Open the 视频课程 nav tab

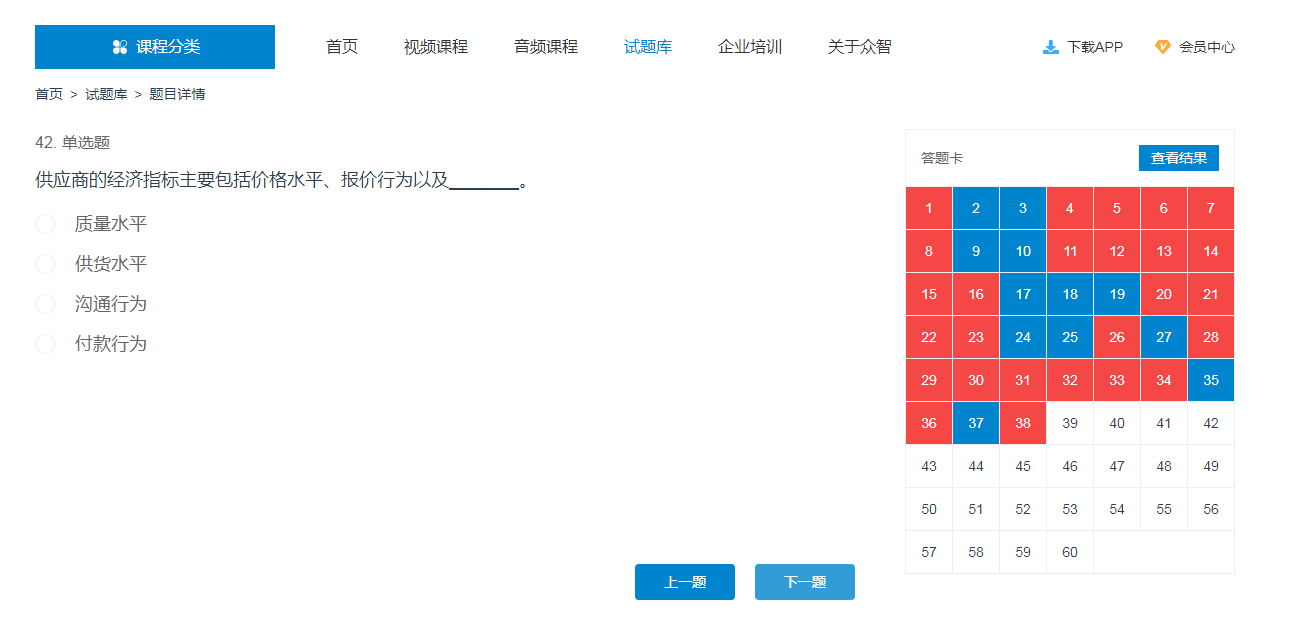tap(435, 47)
